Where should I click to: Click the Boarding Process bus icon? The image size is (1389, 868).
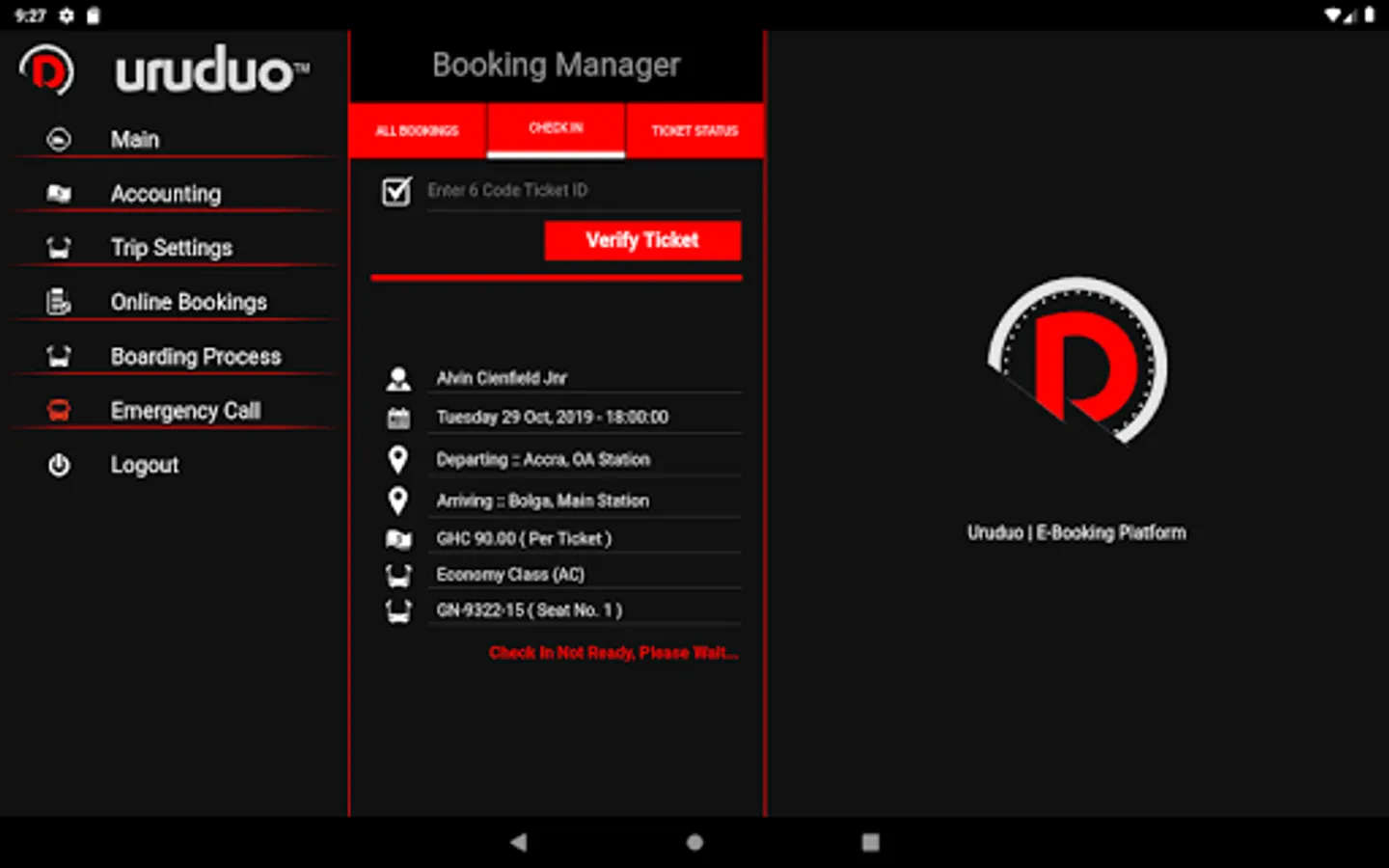59,357
